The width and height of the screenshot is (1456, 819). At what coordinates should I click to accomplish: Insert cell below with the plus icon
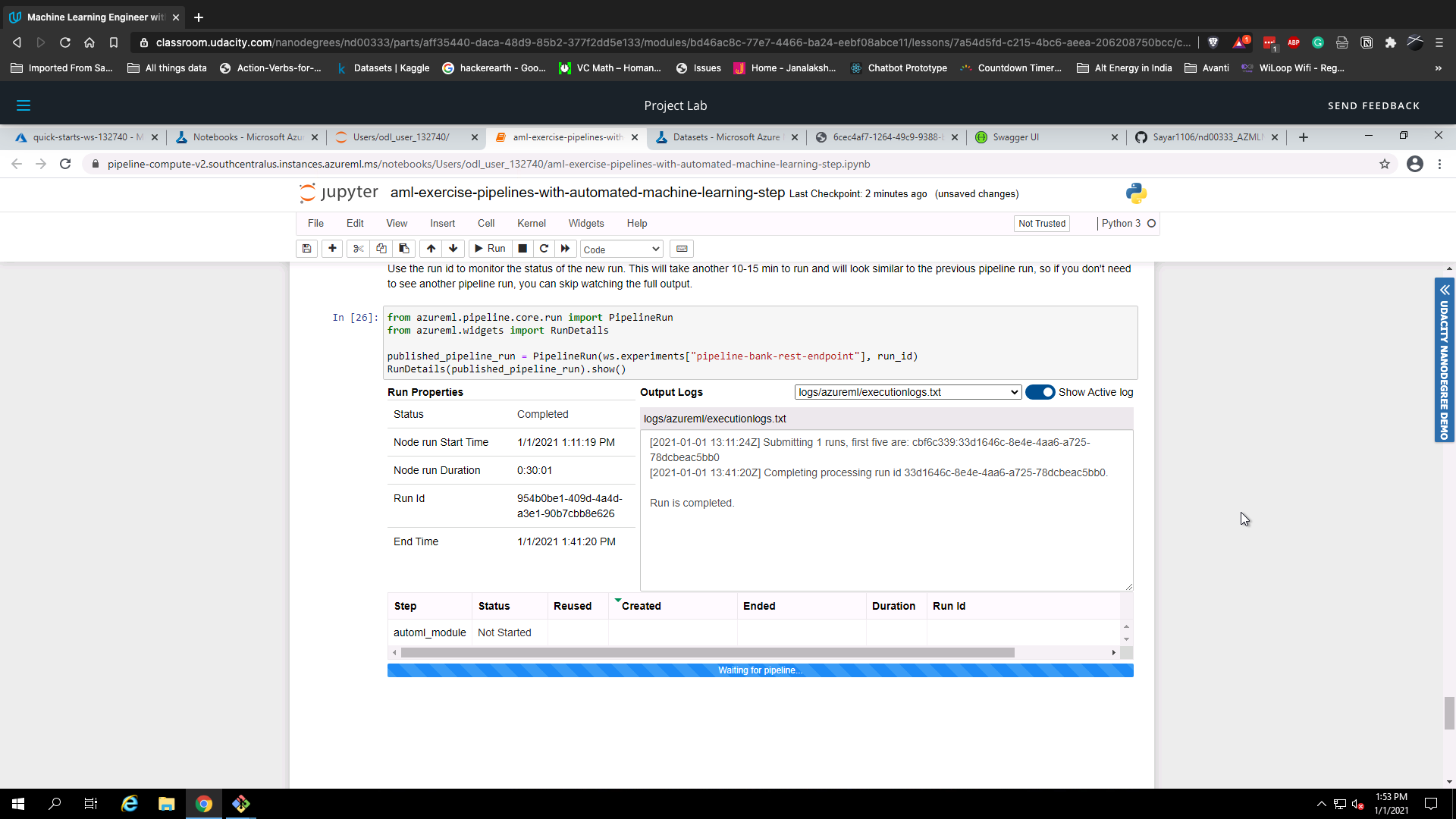pyautogui.click(x=332, y=249)
